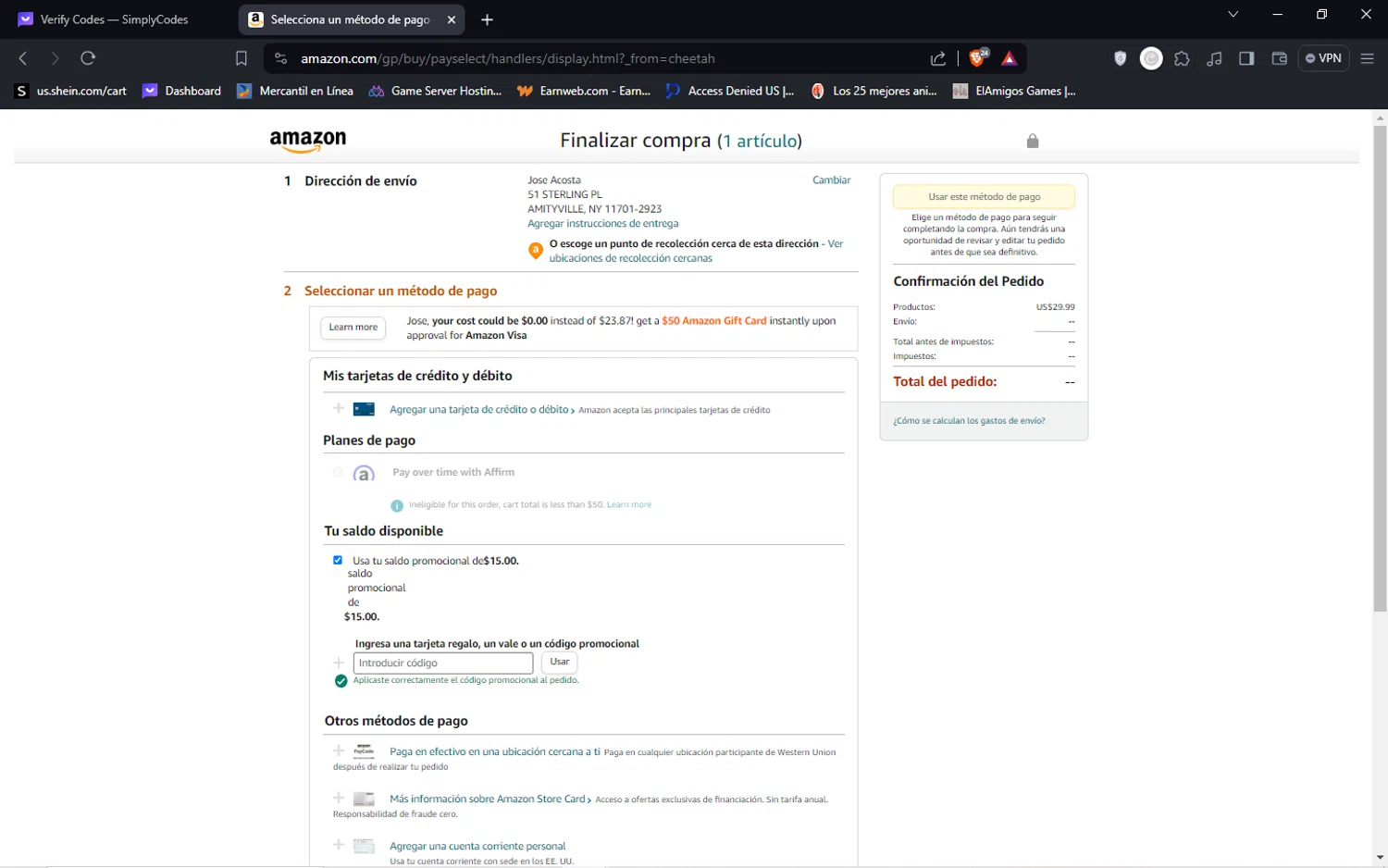
Task: Open the browser hamburger menu
Action: (1367, 58)
